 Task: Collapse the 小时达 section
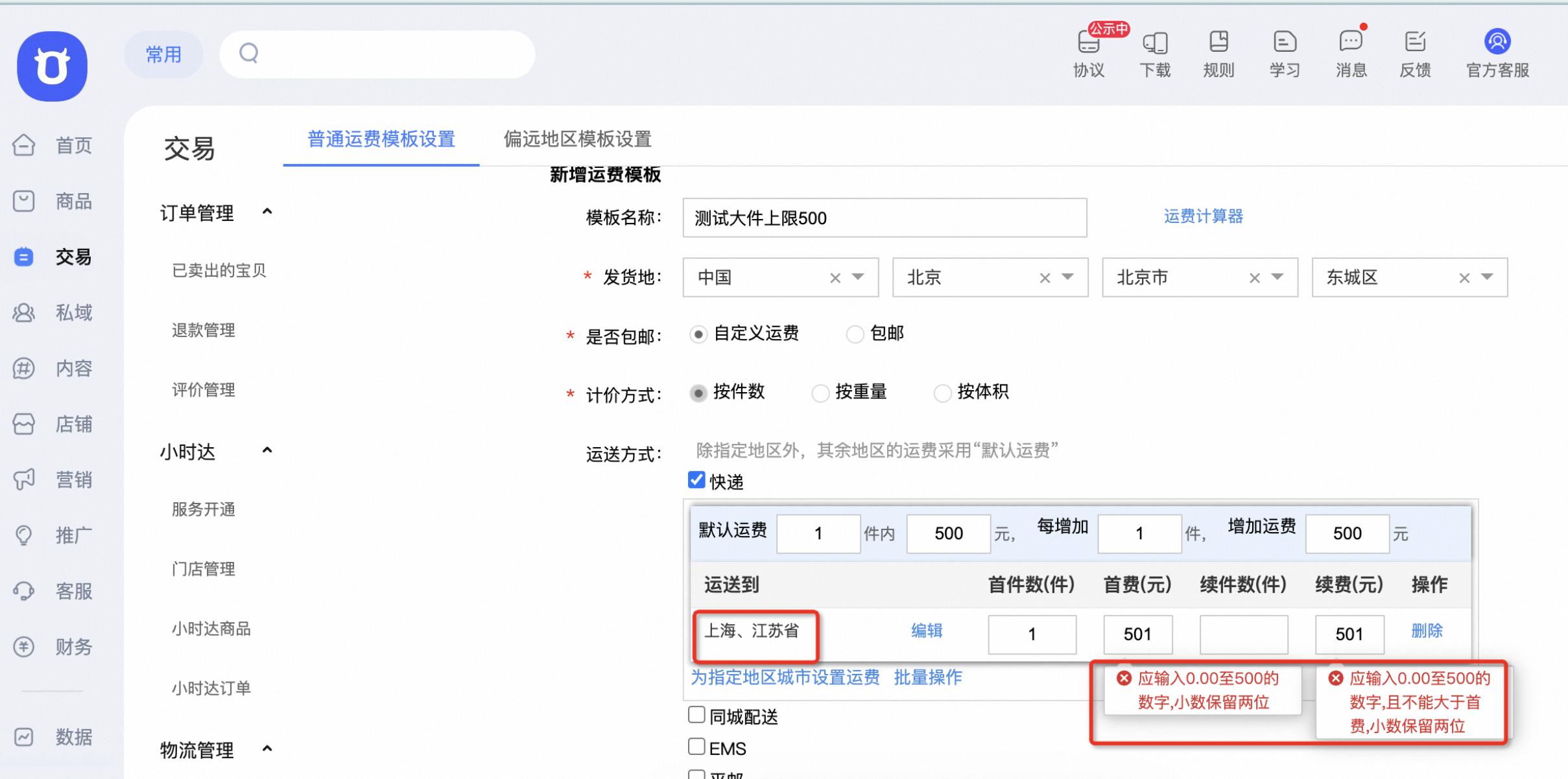point(267,450)
